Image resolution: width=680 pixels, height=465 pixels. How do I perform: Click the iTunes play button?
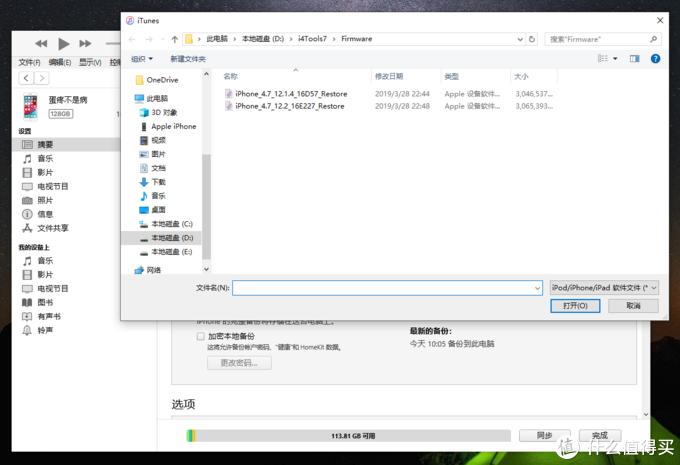click(64, 43)
